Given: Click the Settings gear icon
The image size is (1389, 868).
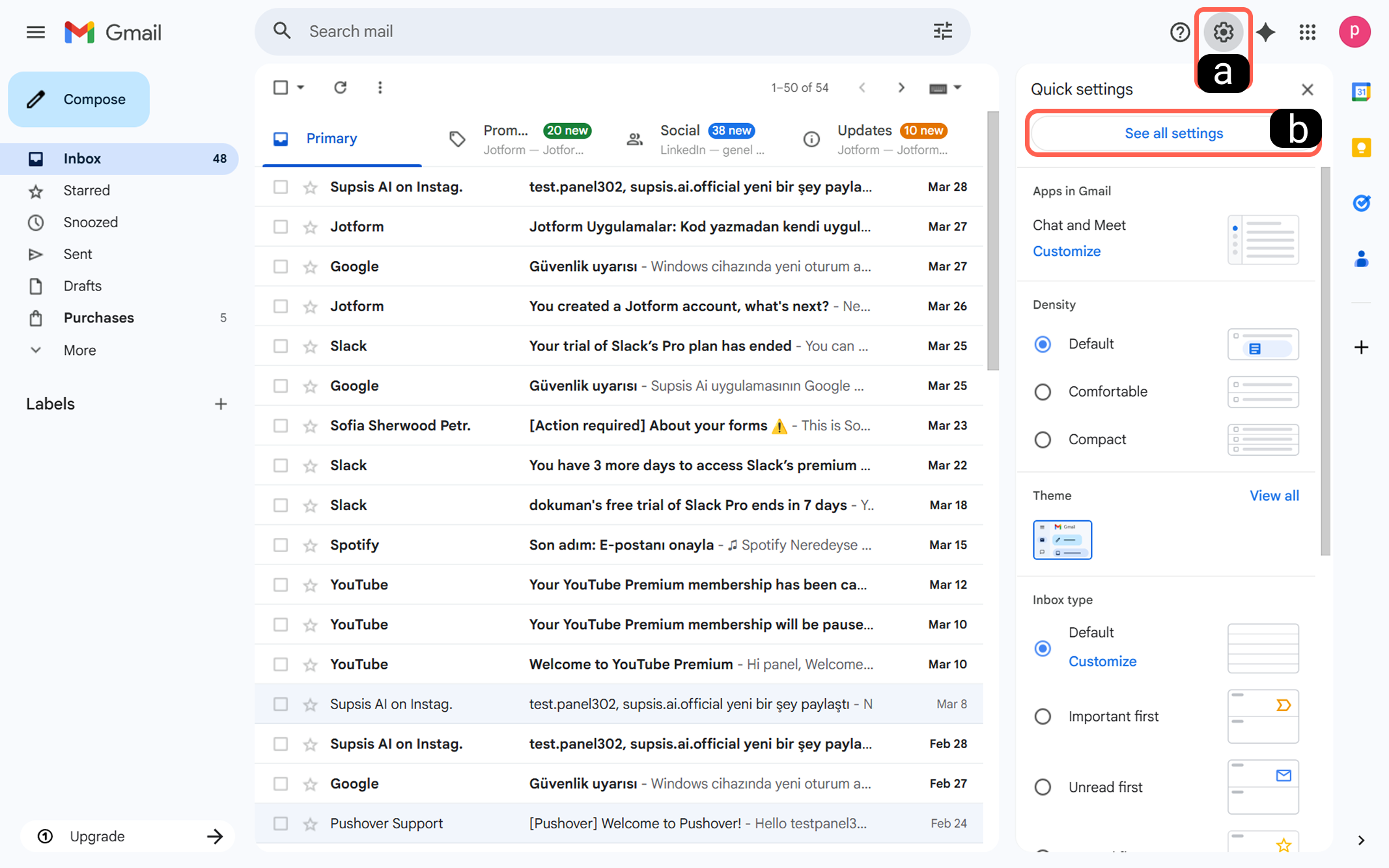Looking at the screenshot, I should click(x=1223, y=32).
